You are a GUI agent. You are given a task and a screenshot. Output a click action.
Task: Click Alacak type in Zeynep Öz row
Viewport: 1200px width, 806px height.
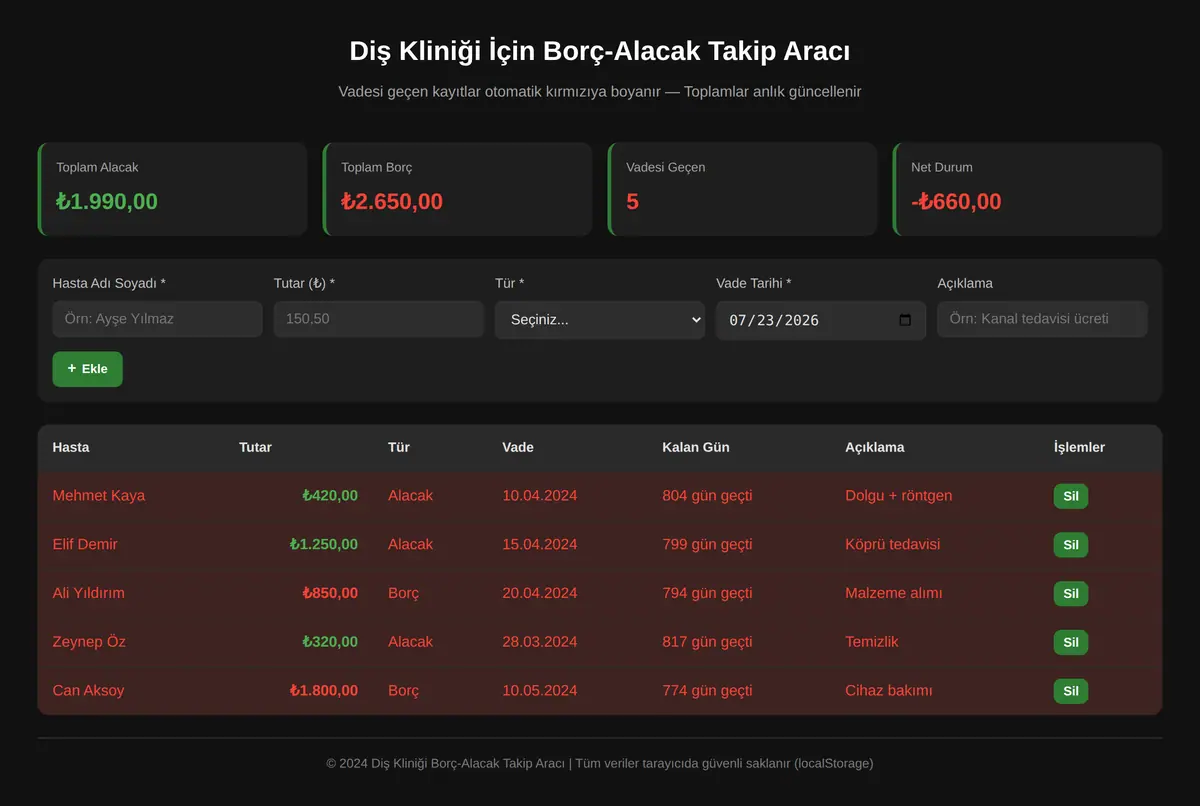point(411,641)
